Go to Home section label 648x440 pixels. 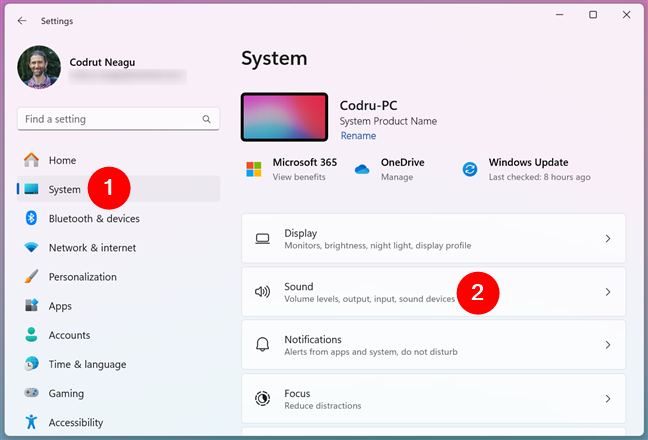(x=62, y=160)
